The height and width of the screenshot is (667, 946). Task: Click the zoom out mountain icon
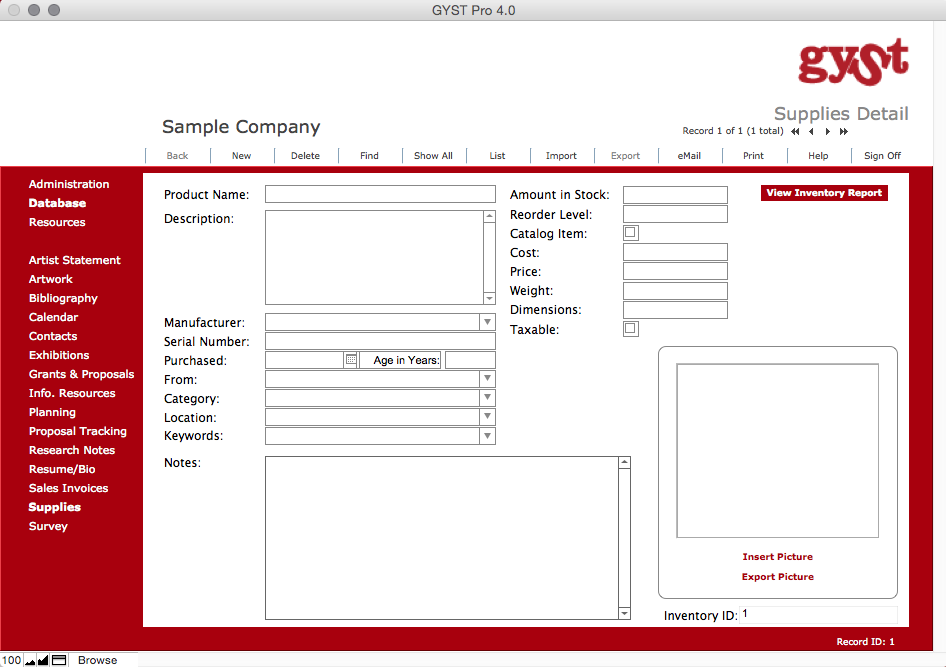[30, 660]
